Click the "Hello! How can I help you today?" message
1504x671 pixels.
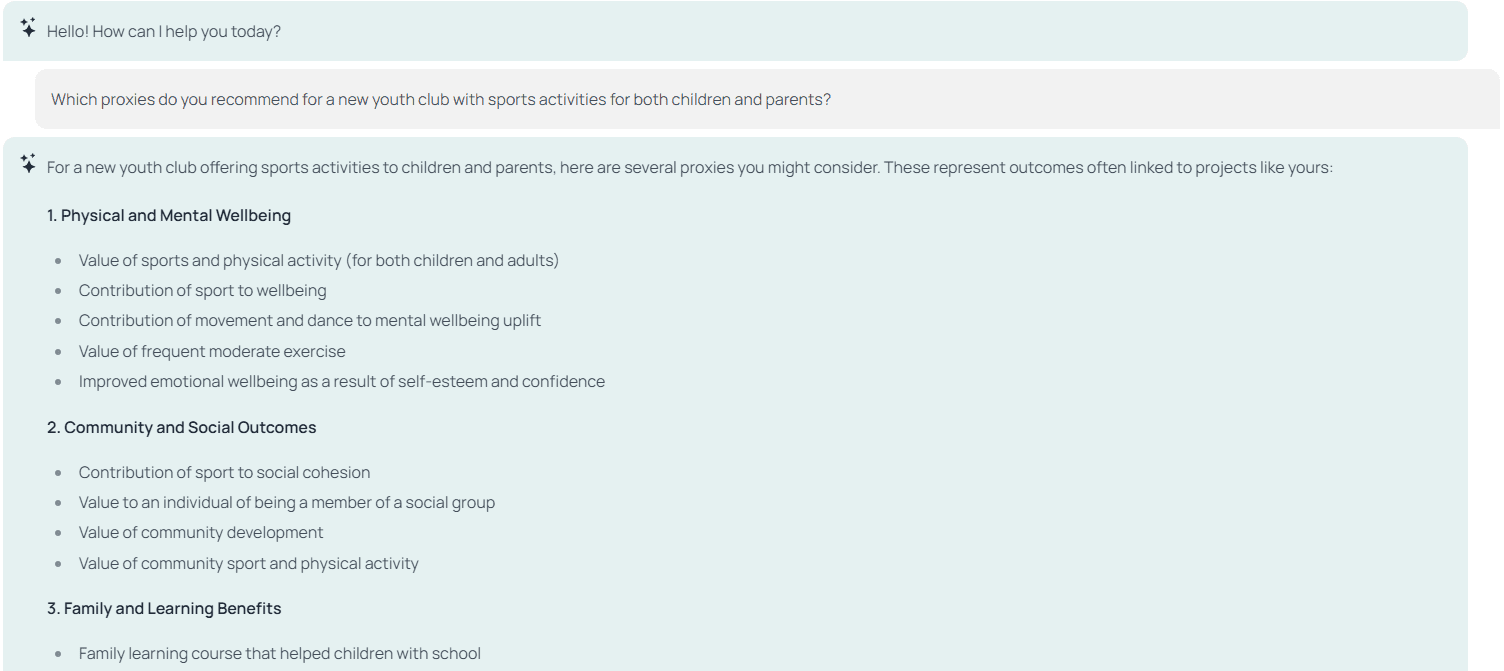coord(164,32)
